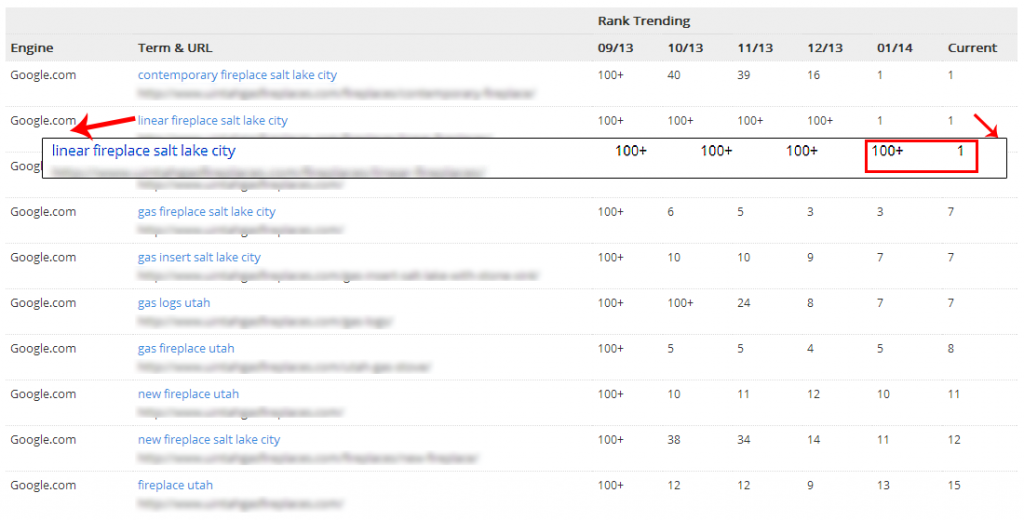Click the Rank Trending heading

tap(644, 21)
